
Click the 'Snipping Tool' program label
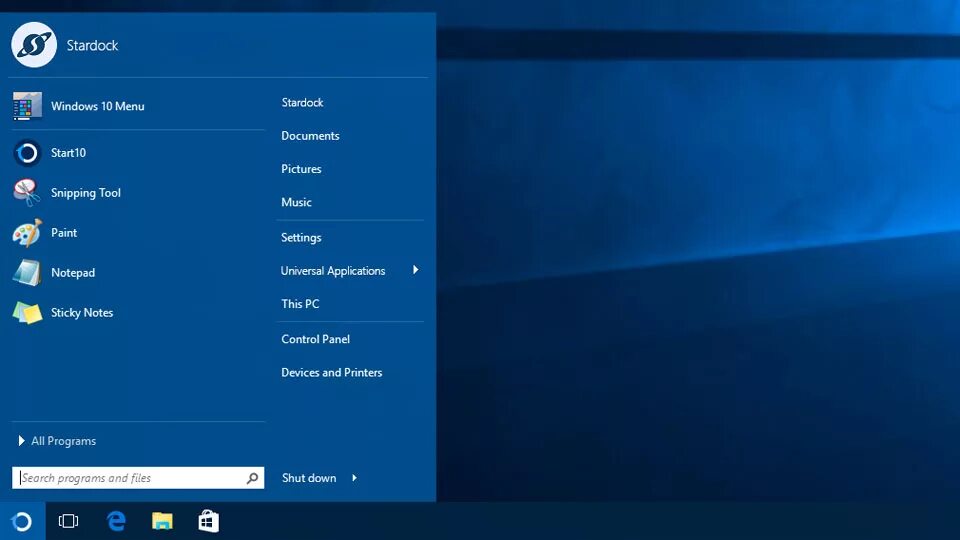coord(86,193)
